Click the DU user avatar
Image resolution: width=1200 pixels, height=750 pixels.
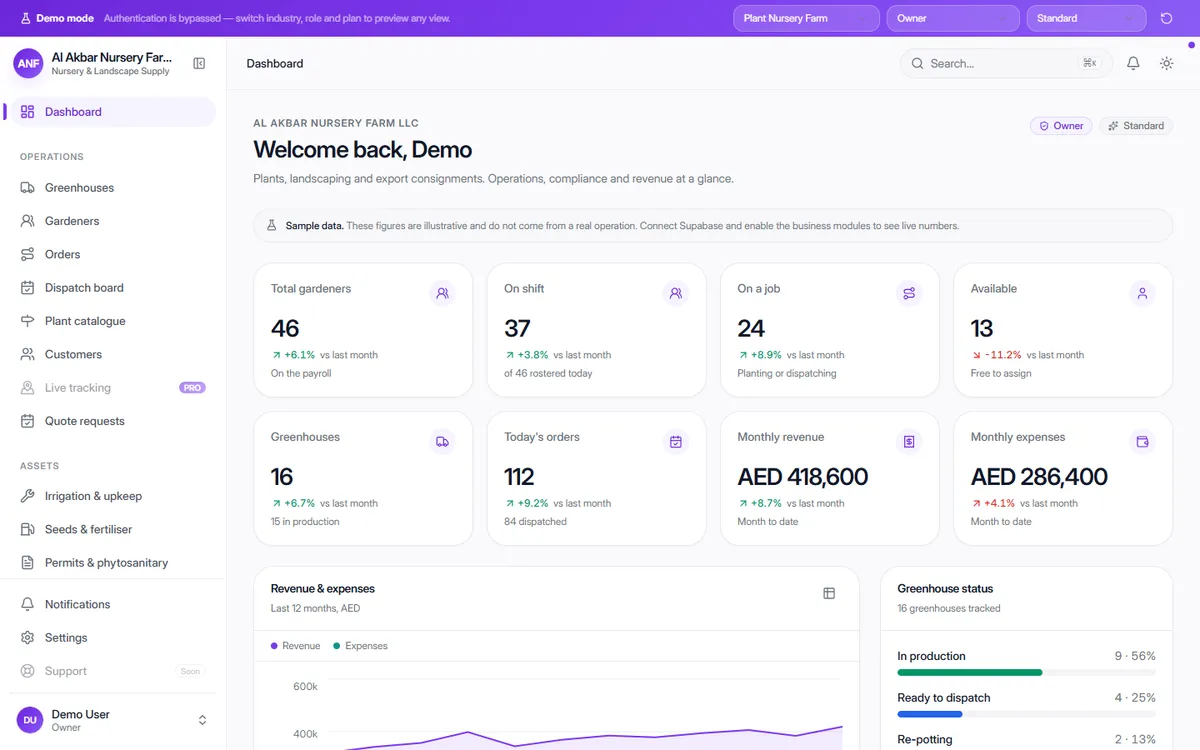(x=30, y=720)
